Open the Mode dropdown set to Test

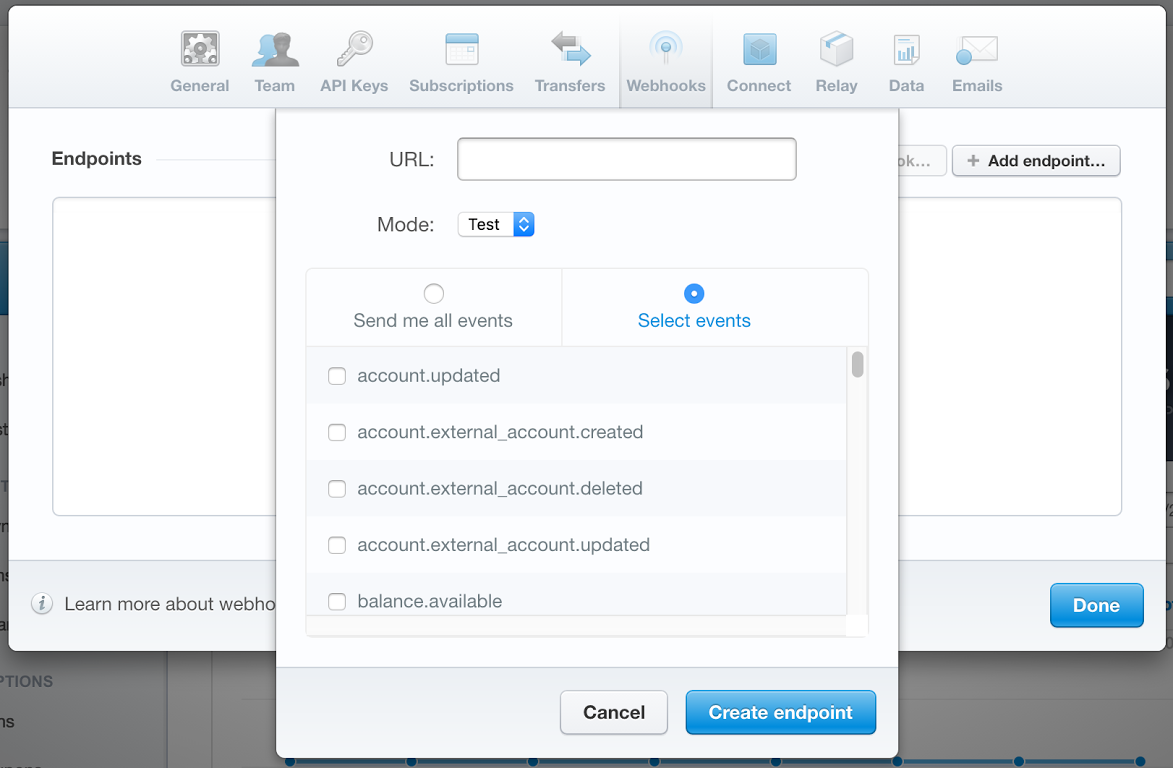[496, 224]
